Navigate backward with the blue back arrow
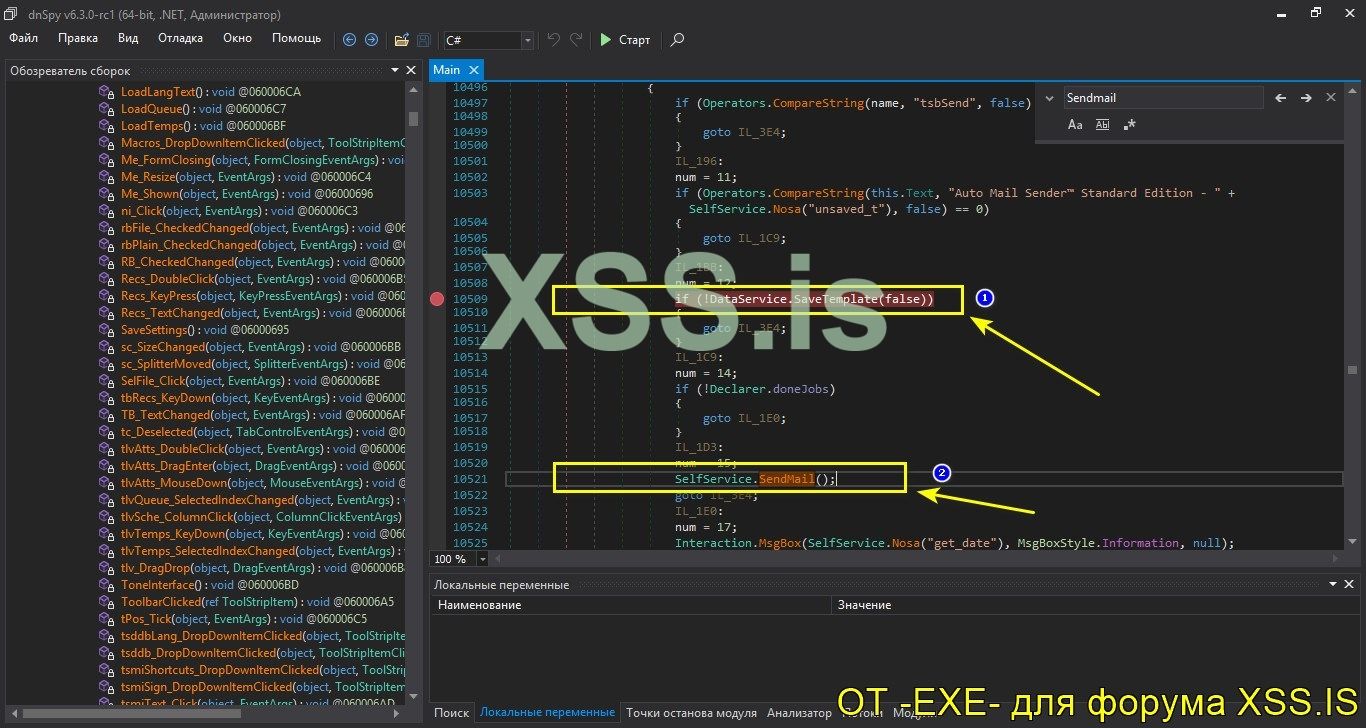The width and height of the screenshot is (1366, 728). (349, 40)
